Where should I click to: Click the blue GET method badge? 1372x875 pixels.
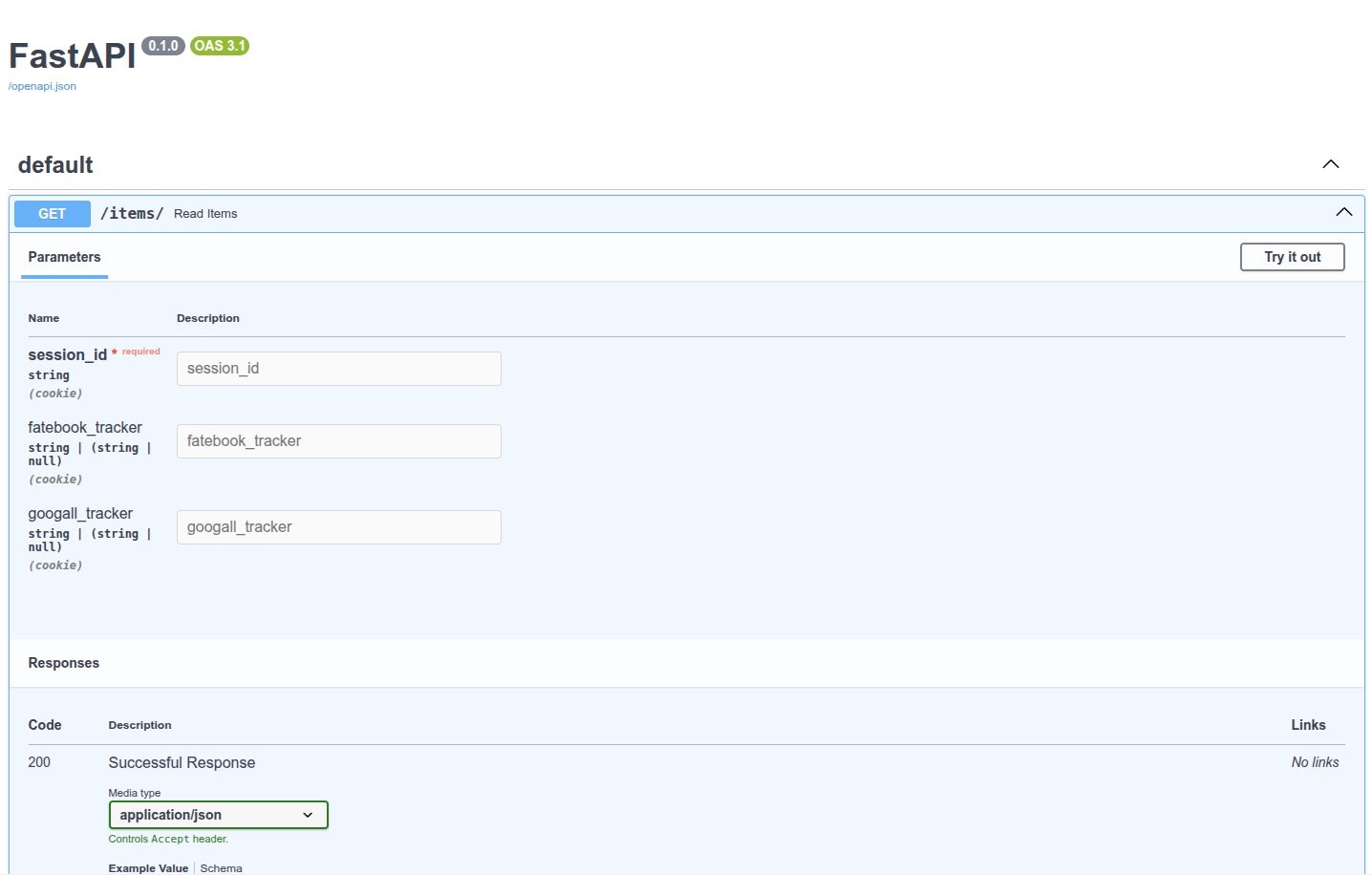click(53, 214)
